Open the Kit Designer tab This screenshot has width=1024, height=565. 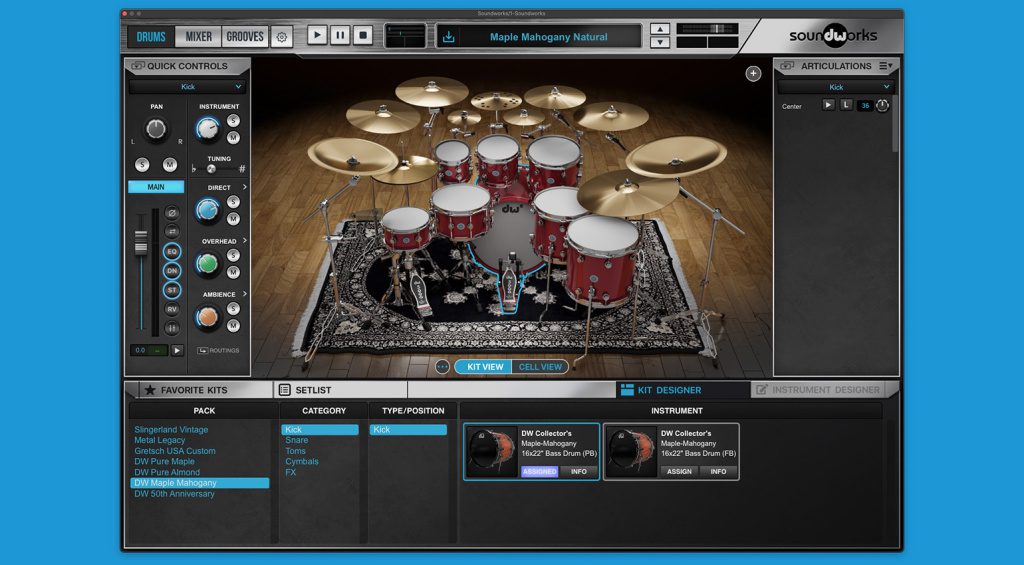pos(682,390)
